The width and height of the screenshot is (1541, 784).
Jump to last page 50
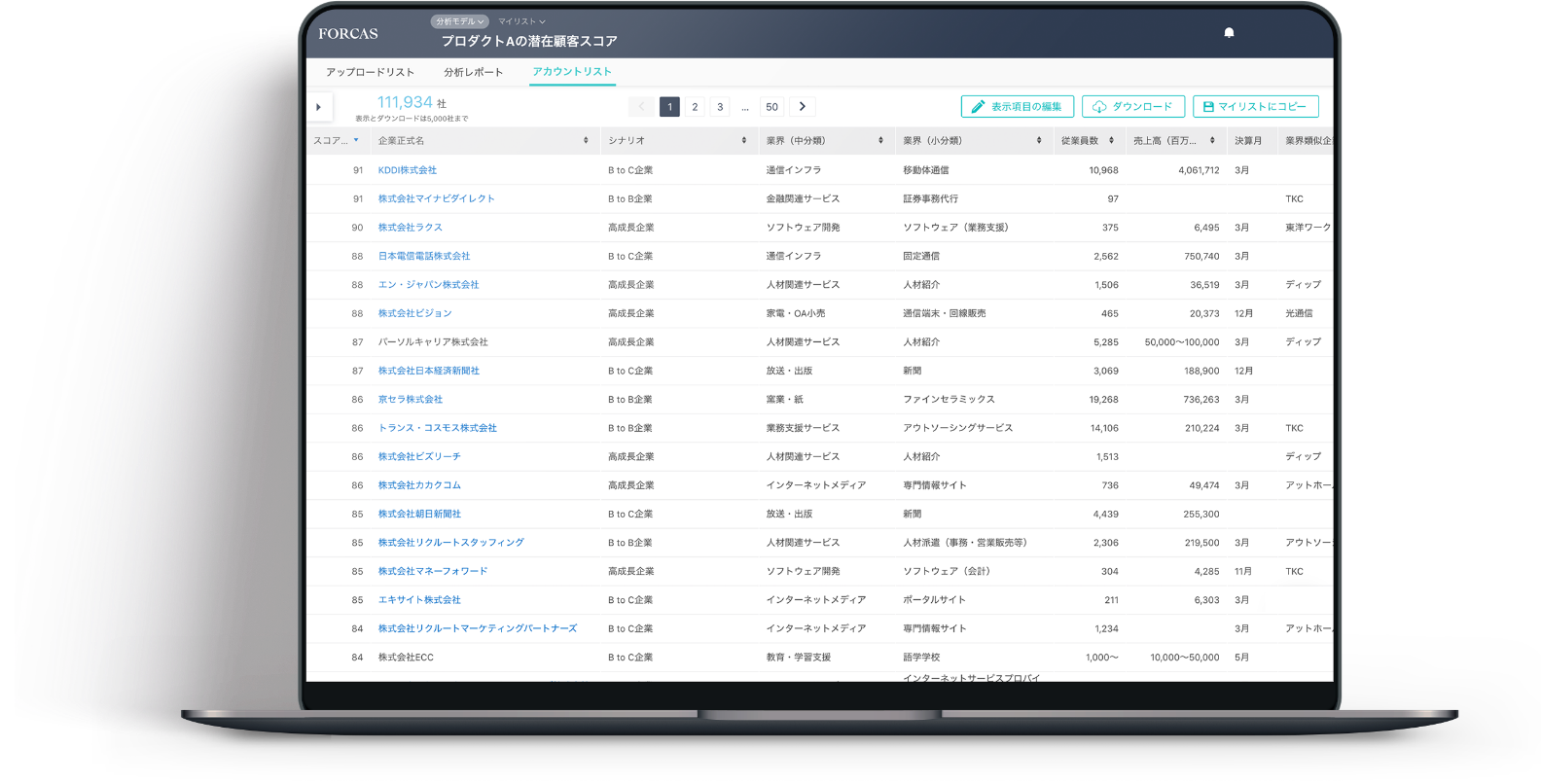coord(771,107)
